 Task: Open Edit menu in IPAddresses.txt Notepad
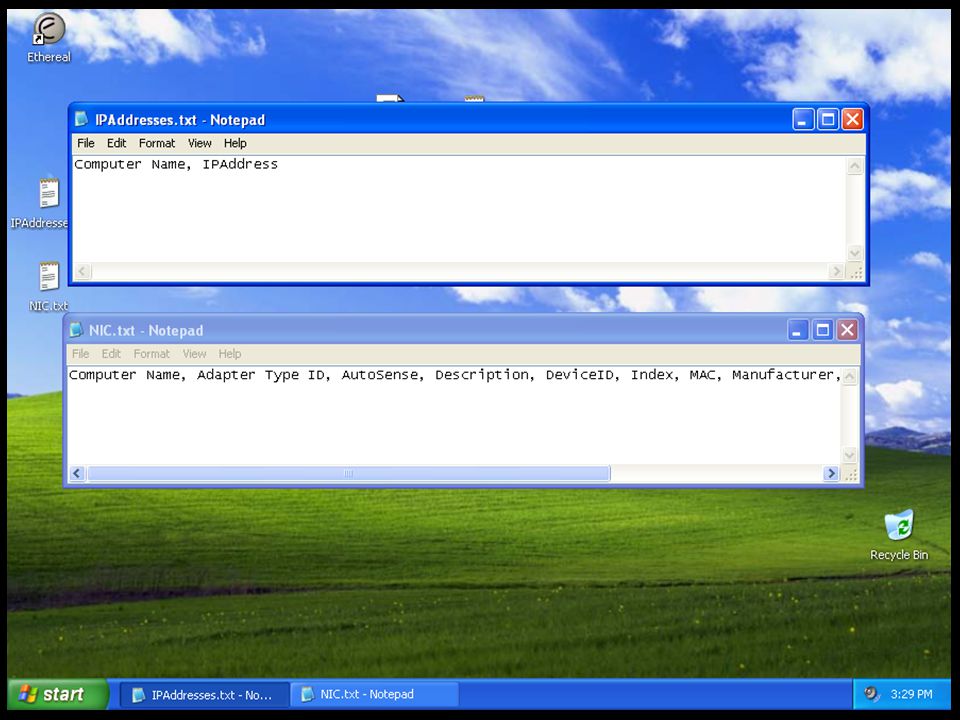coord(116,143)
